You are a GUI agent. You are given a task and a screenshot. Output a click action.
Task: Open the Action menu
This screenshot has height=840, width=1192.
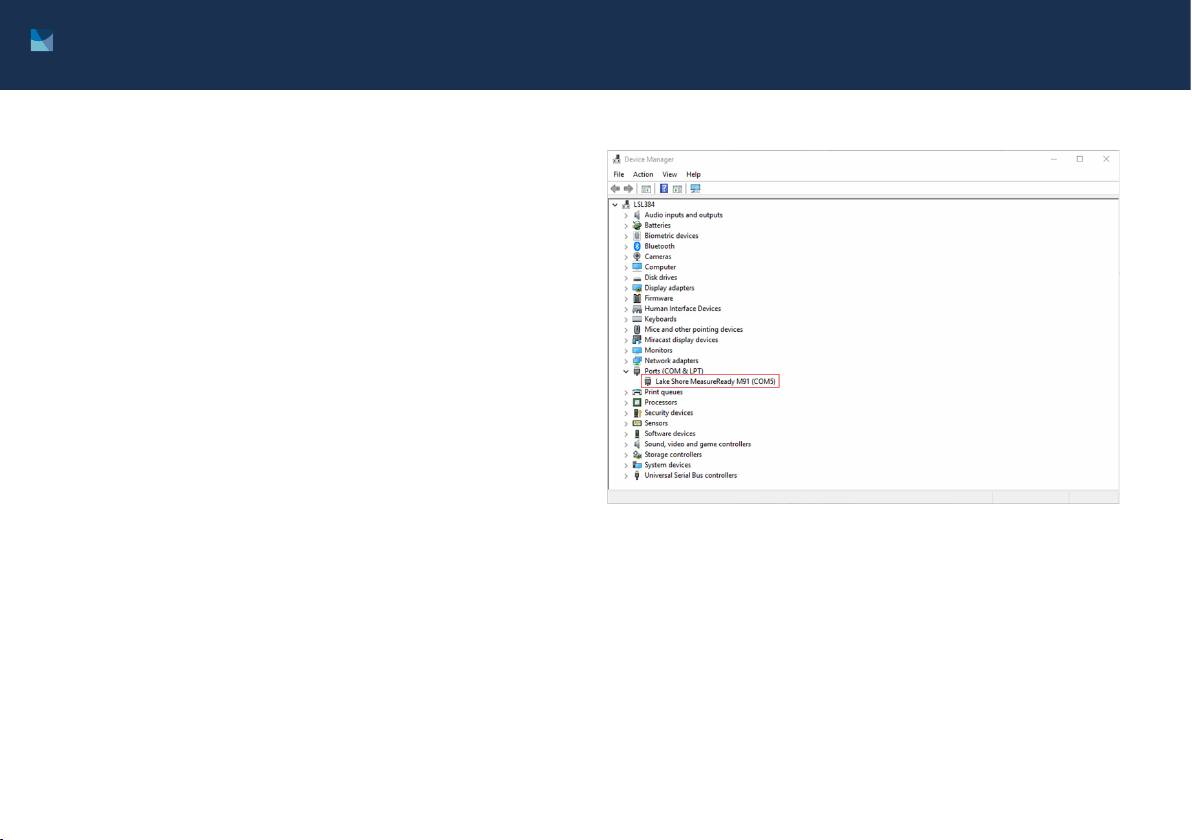[x=643, y=175]
